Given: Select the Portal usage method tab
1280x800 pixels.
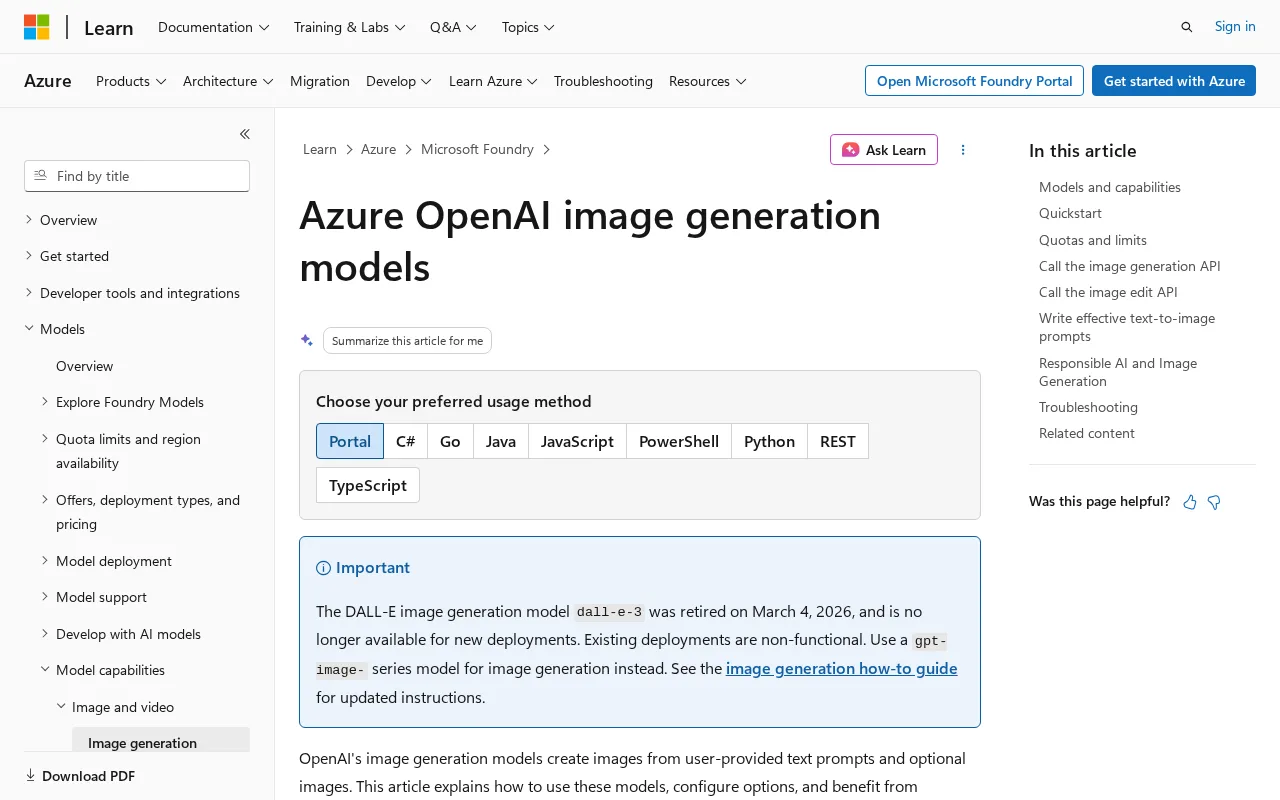Looking at the screenshot, I should pos(350,441).
